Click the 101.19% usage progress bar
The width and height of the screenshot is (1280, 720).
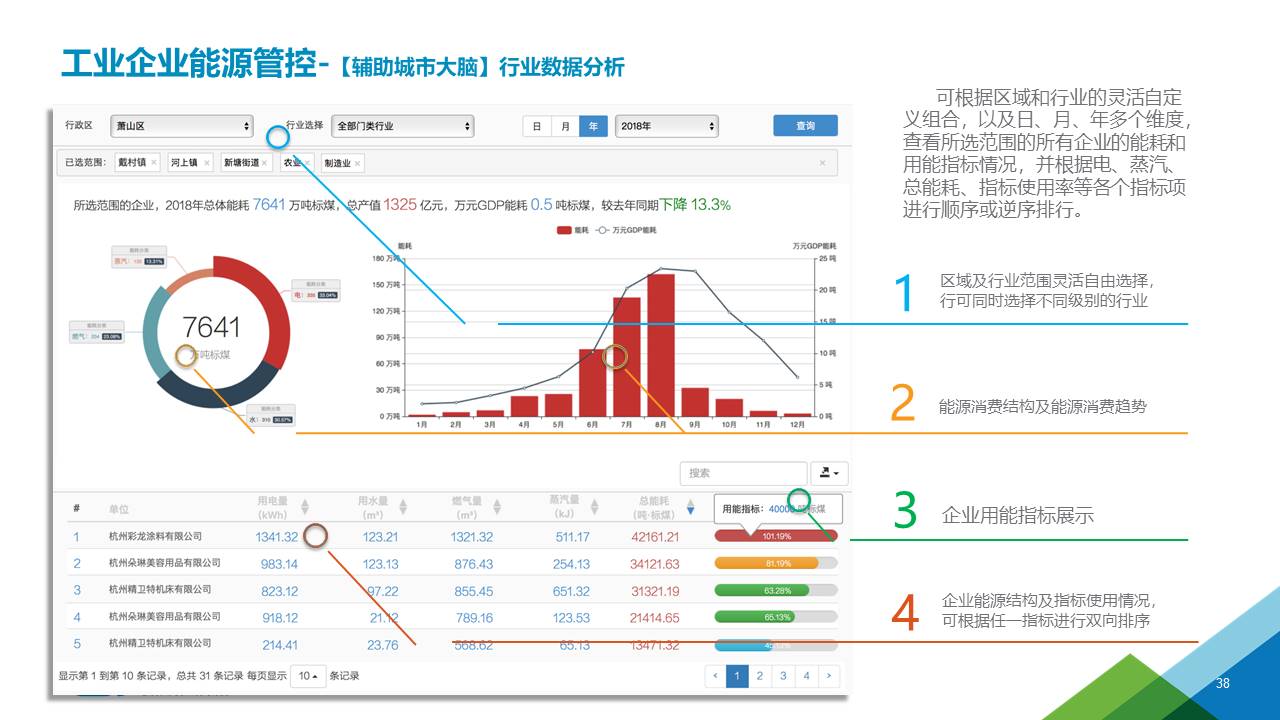pos(776,536)
